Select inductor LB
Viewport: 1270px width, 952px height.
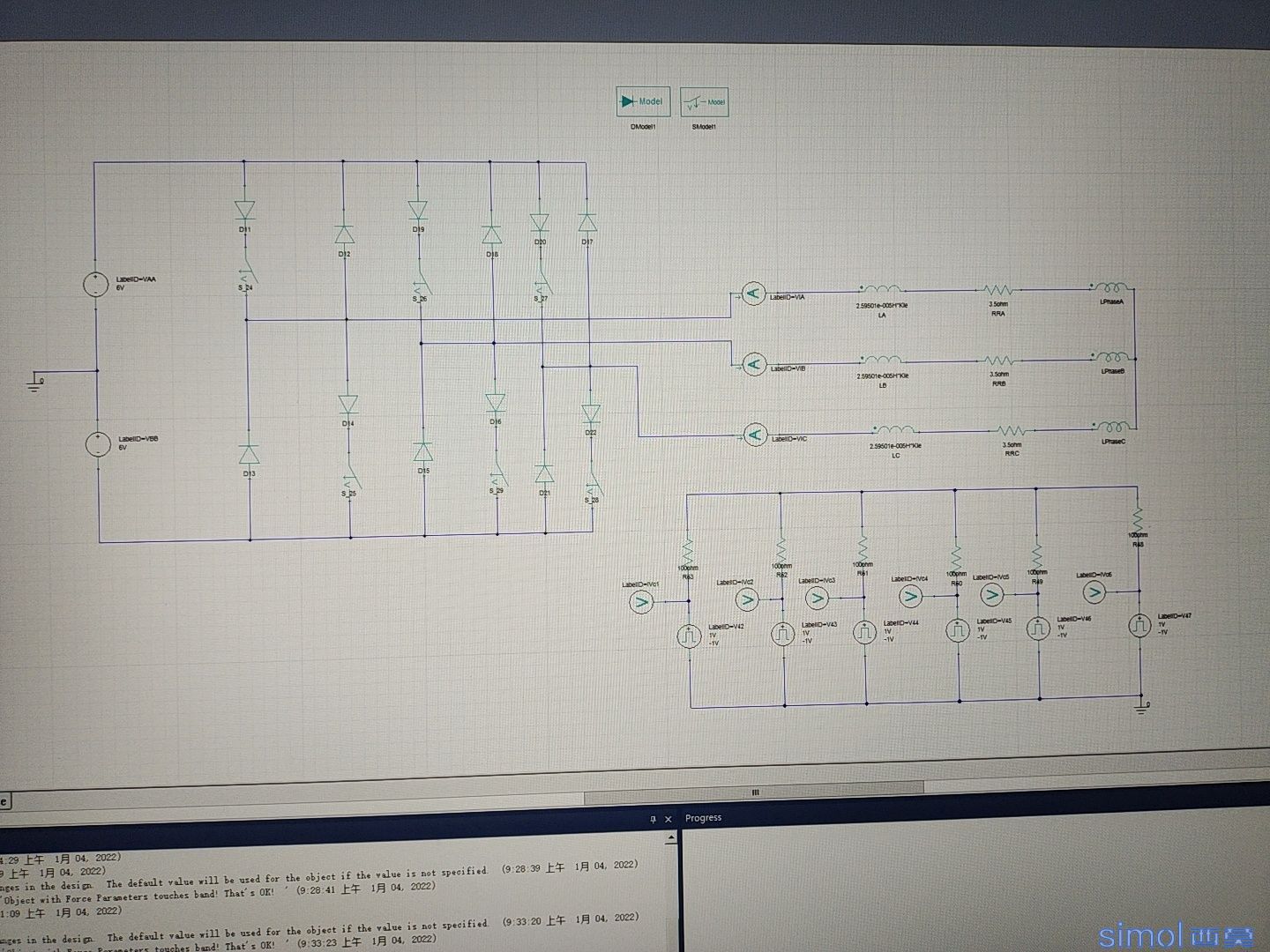coord(882,360)
